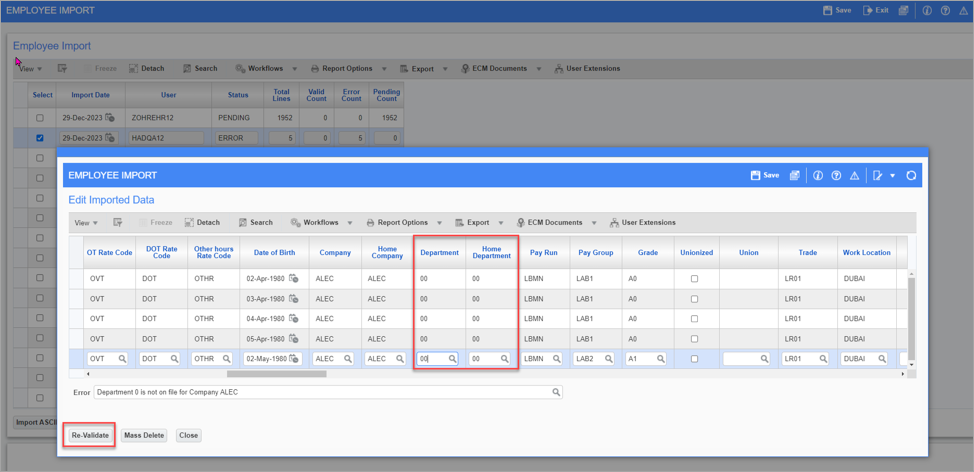
Task: Expand ECM Documents in background toolbar
Action: point(539,68)
